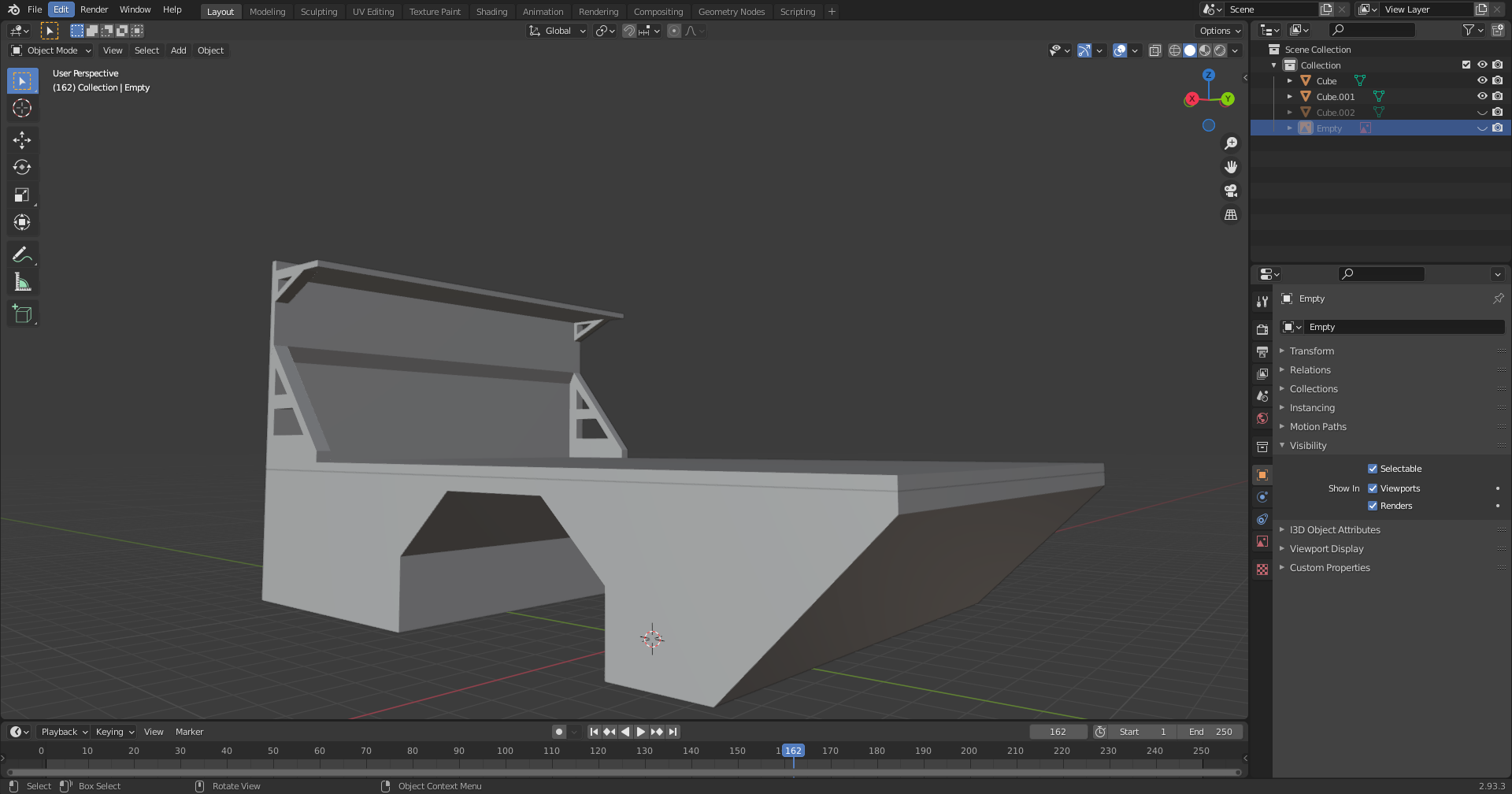Switch to wireframe viewport shading
This screenshot has width=1512, height=794.
pos(1175,50)
